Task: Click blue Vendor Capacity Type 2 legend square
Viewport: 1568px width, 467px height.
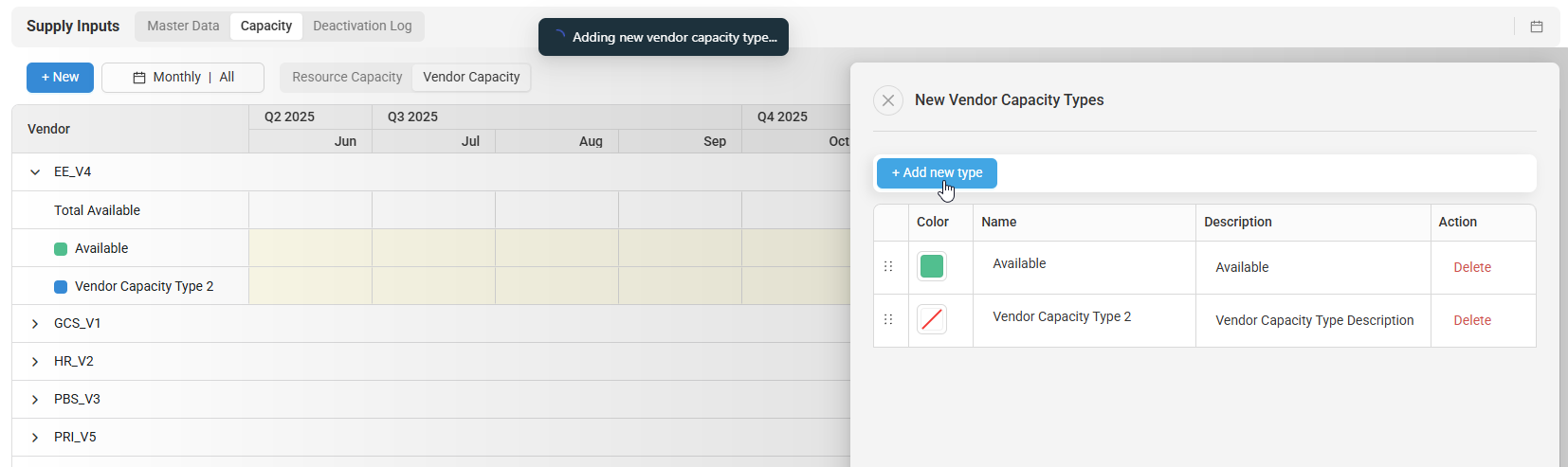Action: tap(61, 287)
